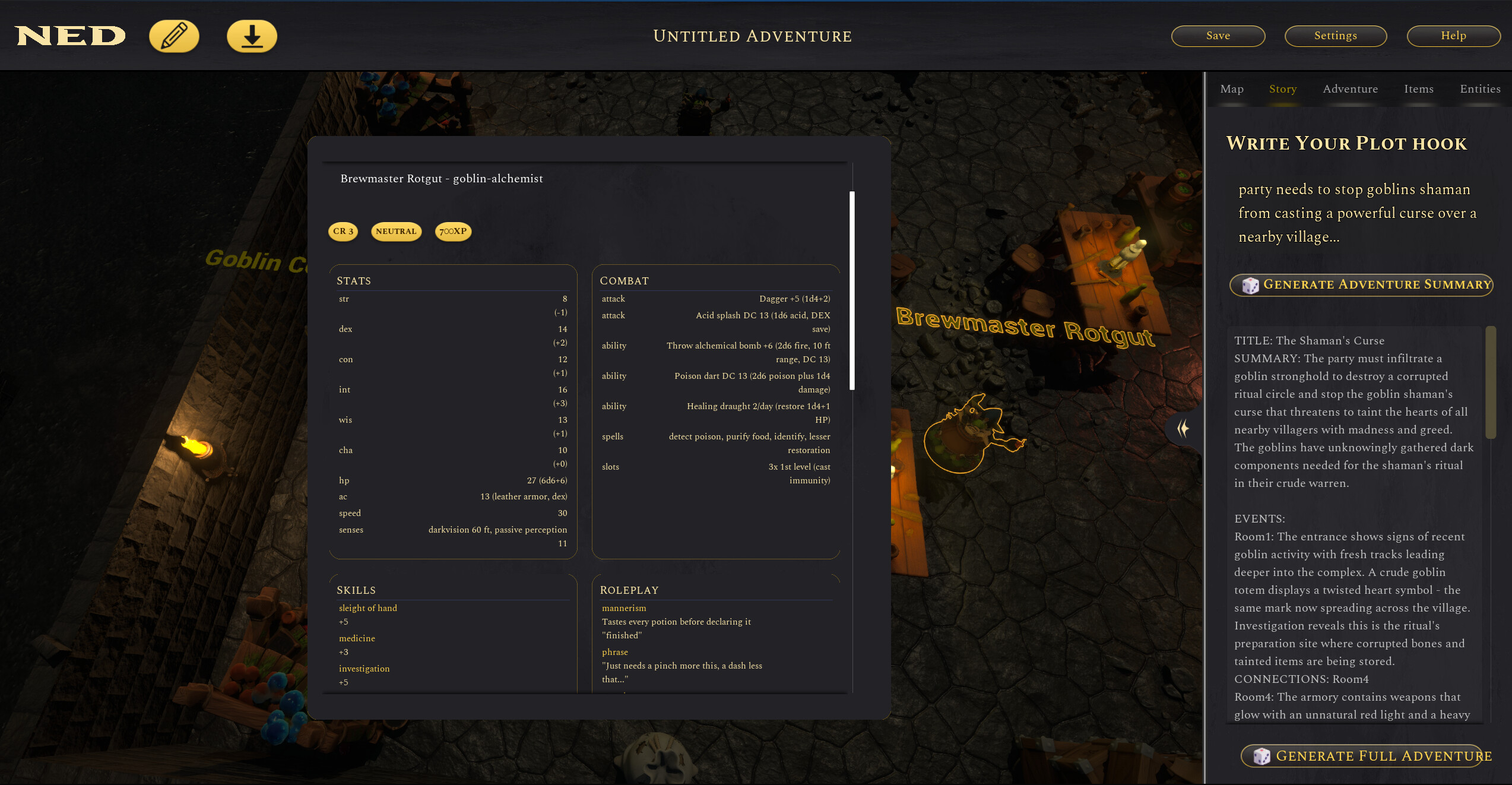Click the NEUTRAL alignment badge
The image size is (1512, 785).
[395, 232]
